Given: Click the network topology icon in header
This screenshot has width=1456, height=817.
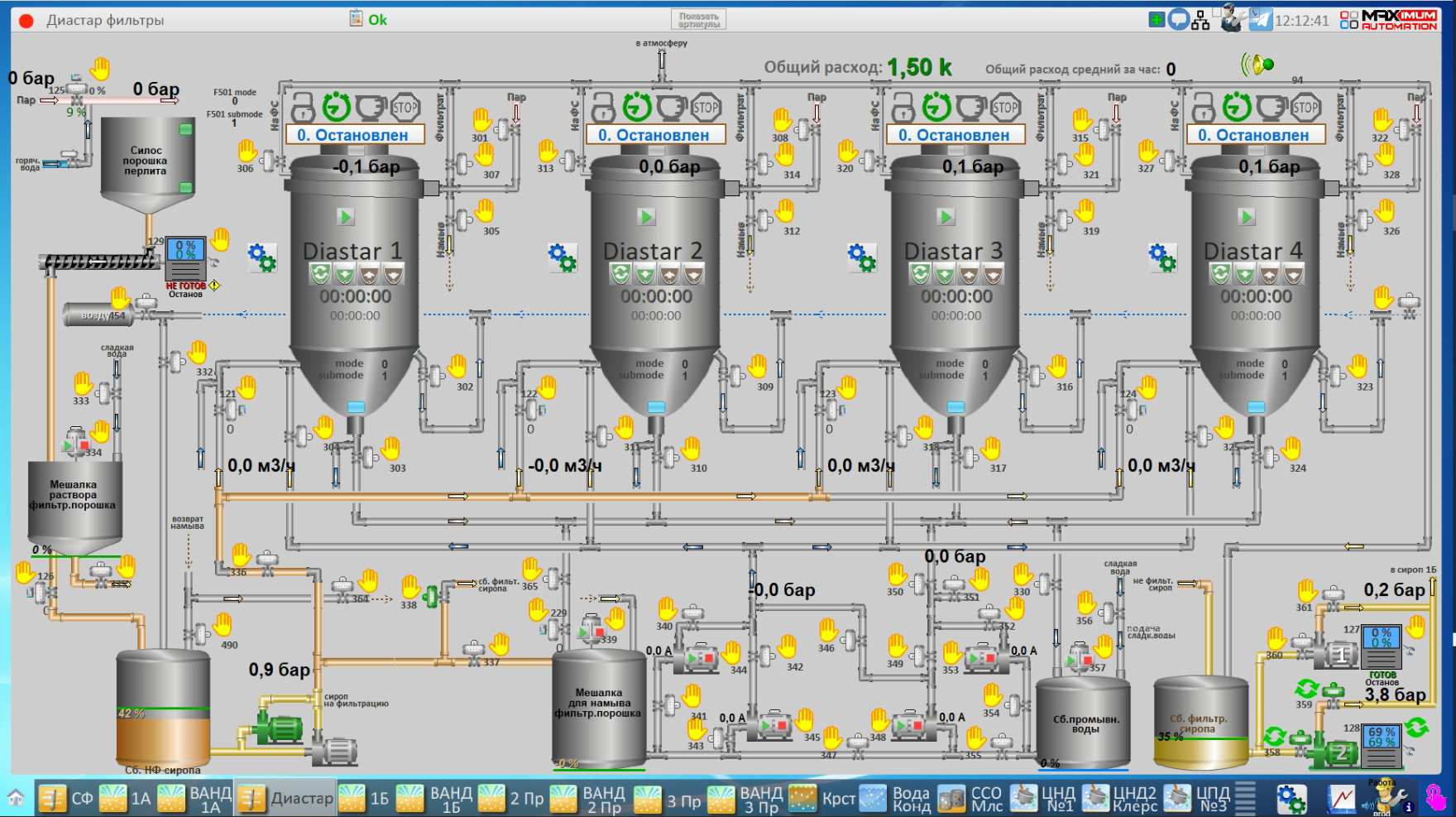Looking at the screenshot, I should (1201, 20).
